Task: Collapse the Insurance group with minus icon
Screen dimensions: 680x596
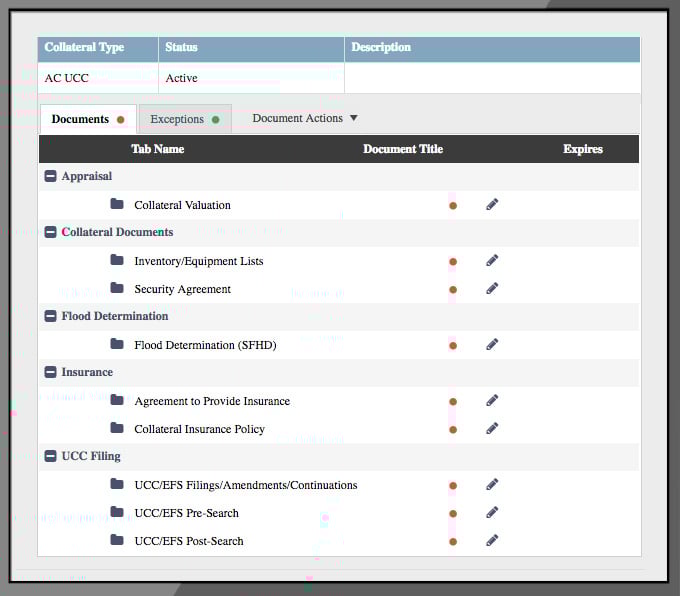Action: [x=51, y=372]
